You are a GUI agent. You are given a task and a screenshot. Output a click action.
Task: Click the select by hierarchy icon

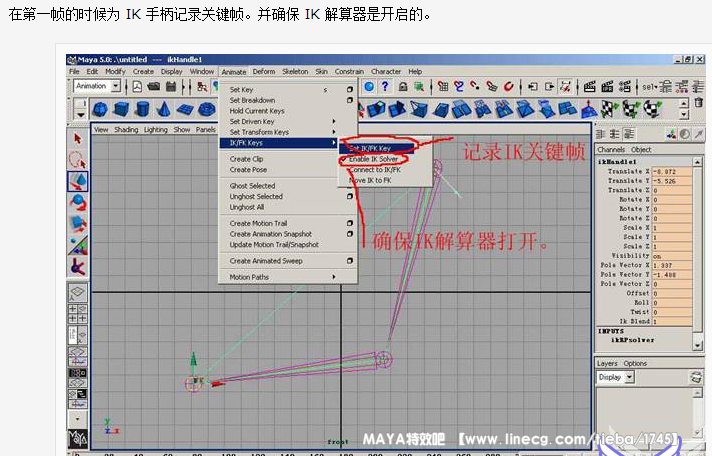click(x=202, y=86)
